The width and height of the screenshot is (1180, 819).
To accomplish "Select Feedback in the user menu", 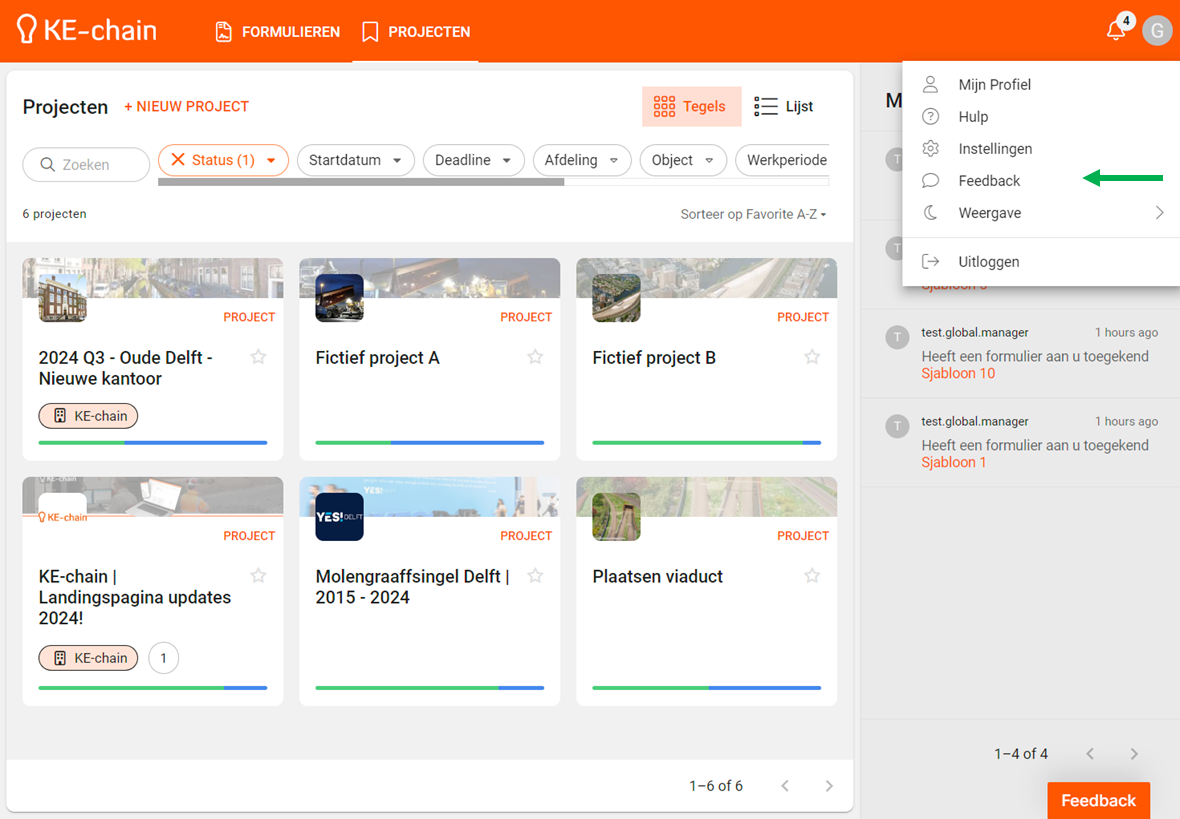I will [x=989, y=181].
